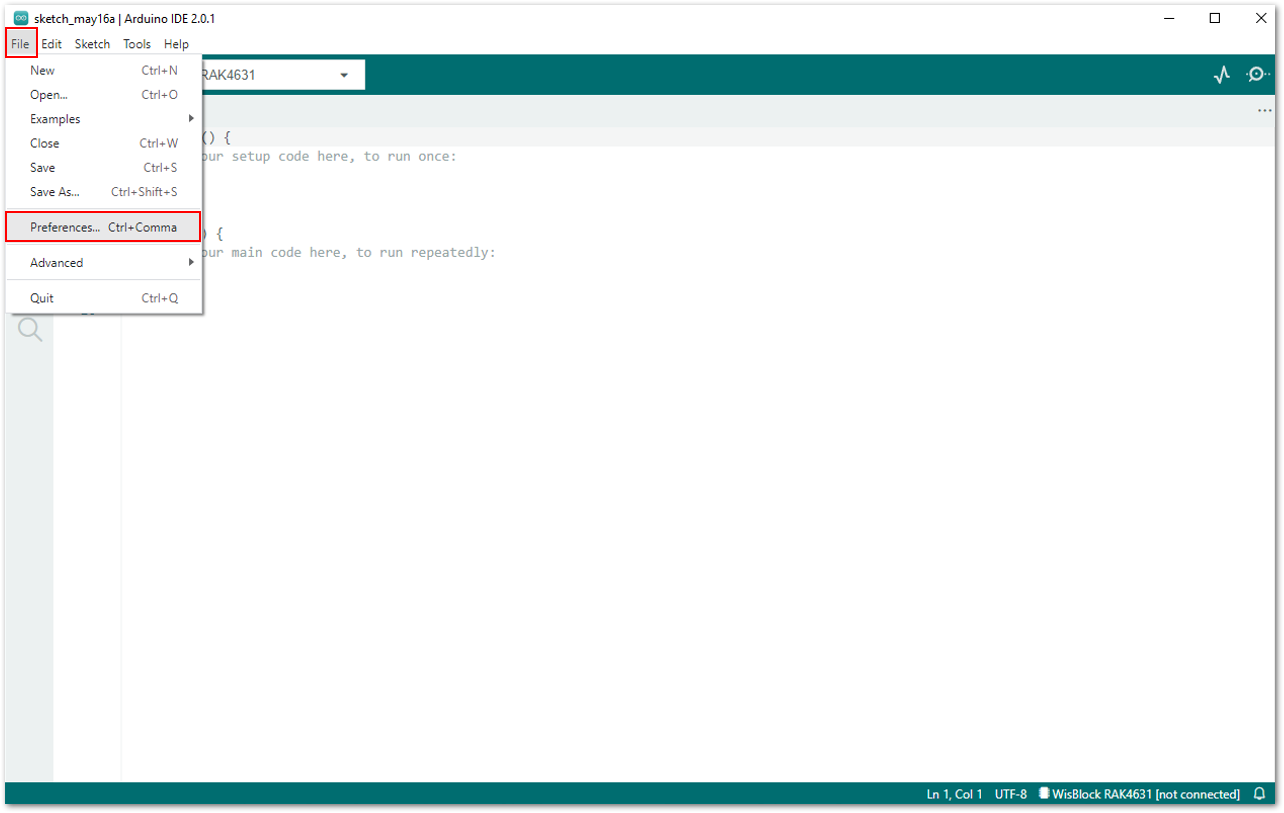The height and width of the screenshot is (813, 1284).
Task: Choose New from the File menu
Action: (104, 70)
